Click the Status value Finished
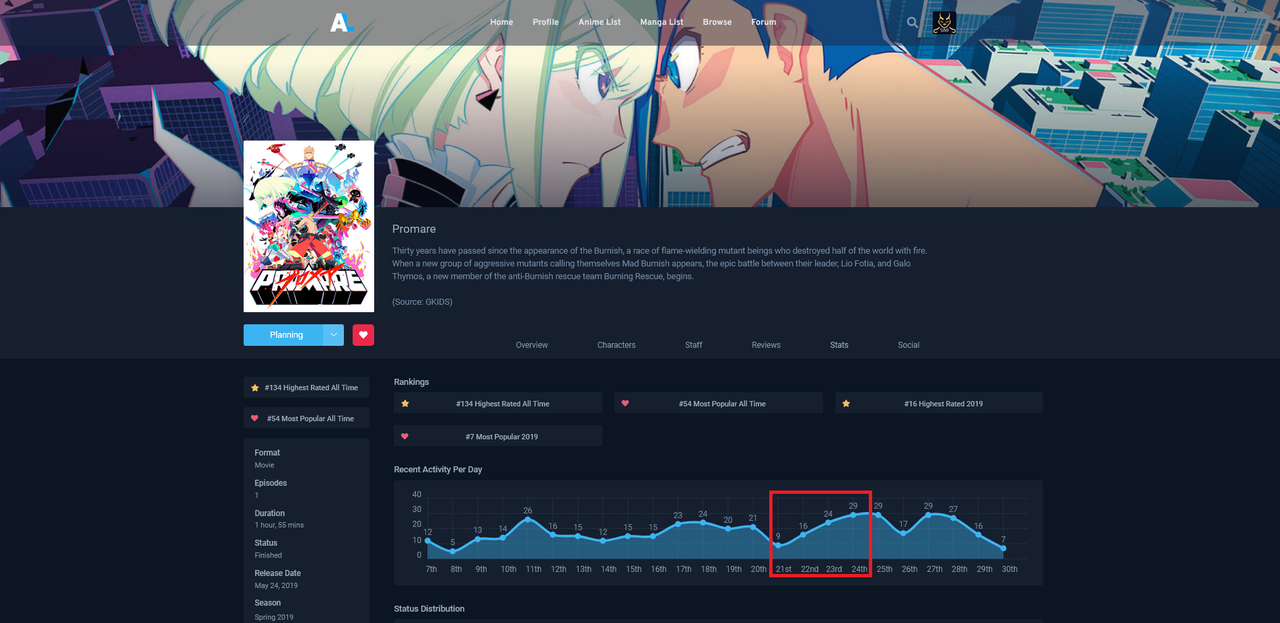Image resolution: width=1280 pixels, height=623 pixels. pos(268,555)
